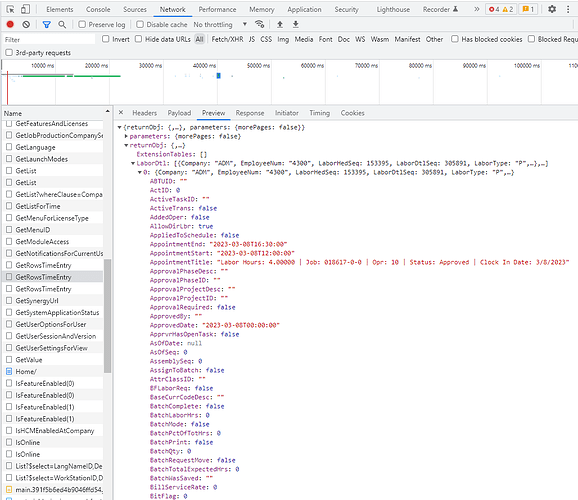This screenshot has height=500, width=578.
Task: Tick 3rd-party requests checkbox
Action: click(9, 53)
